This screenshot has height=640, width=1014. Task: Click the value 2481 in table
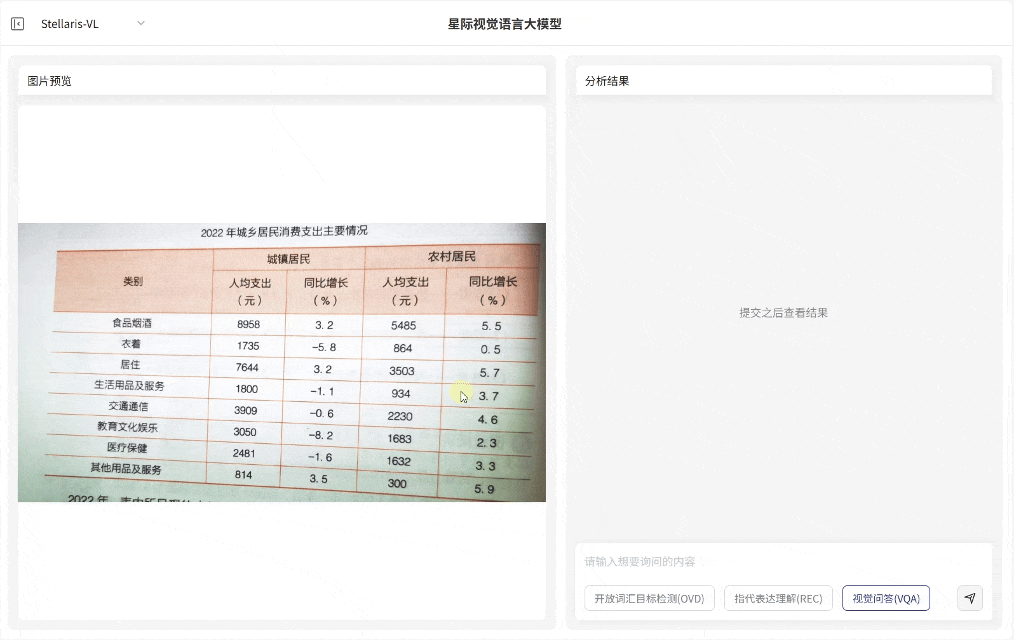click(244, 453)
